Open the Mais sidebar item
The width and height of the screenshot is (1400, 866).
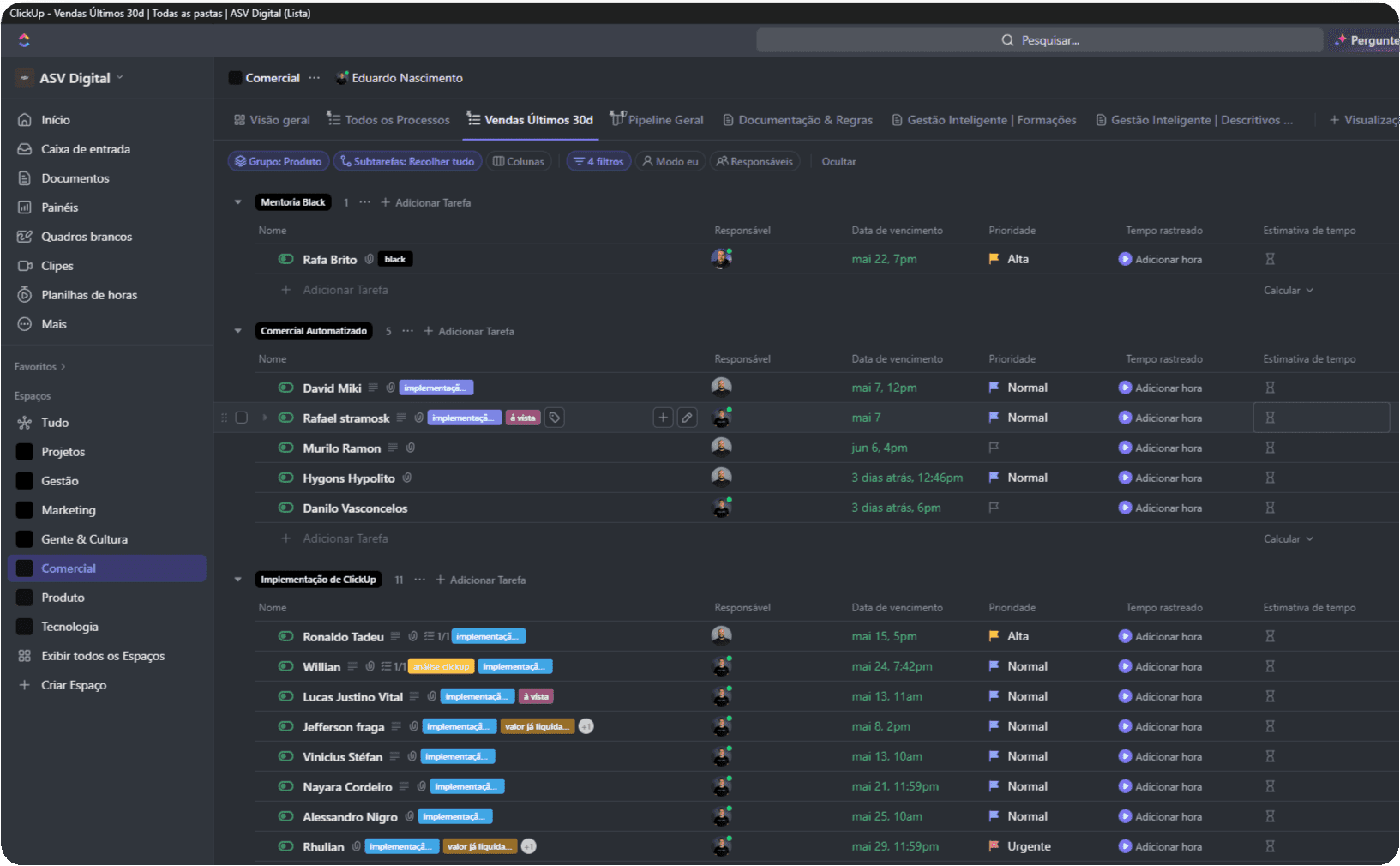tap(54, 324)
